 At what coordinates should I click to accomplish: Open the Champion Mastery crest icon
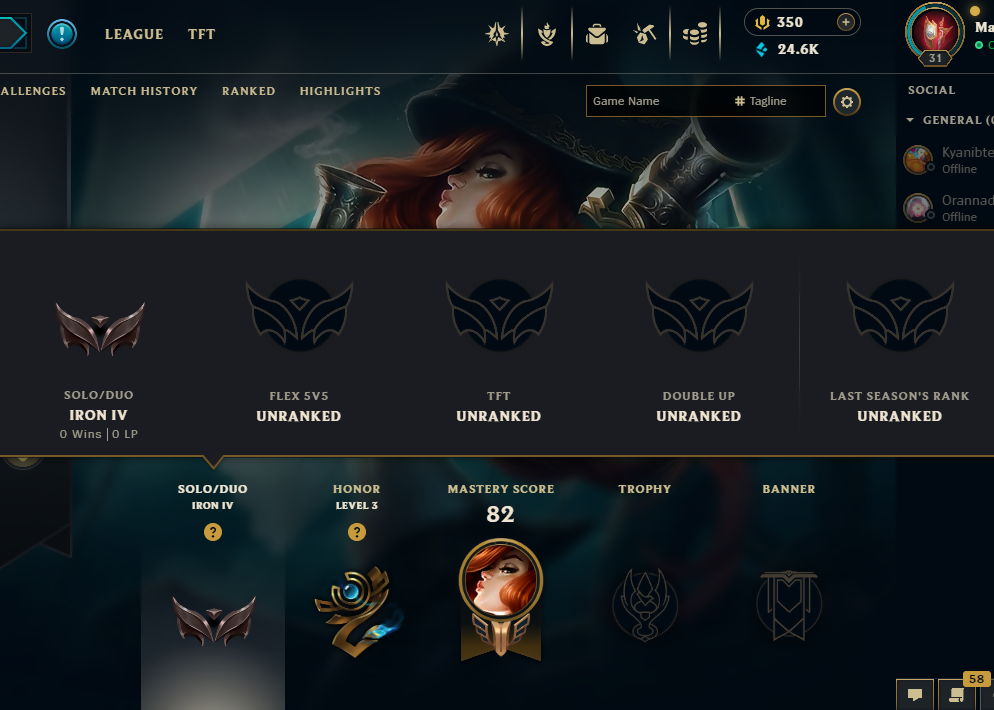[546, 34]
